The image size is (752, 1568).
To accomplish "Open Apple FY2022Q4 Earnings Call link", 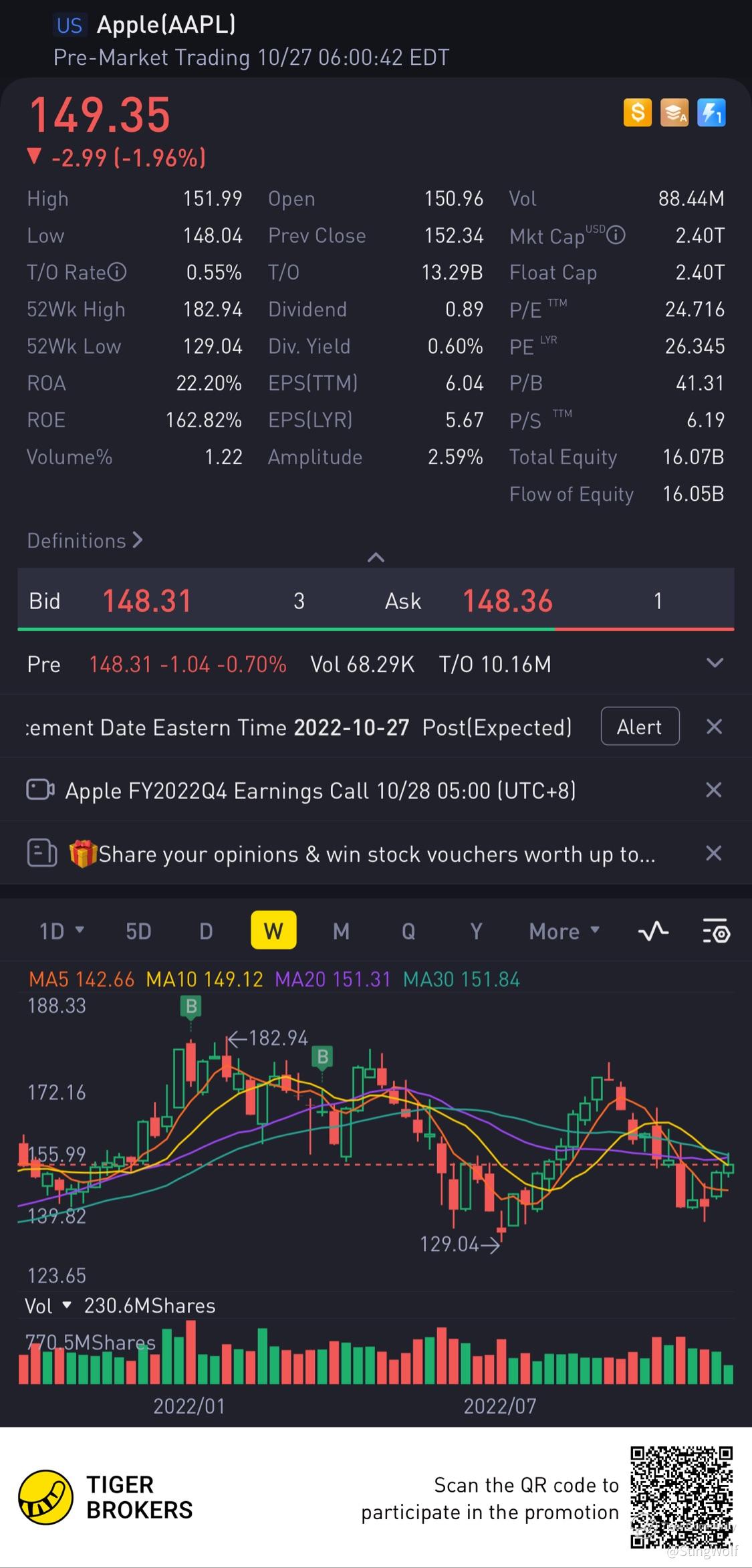I will (x=320, y=790).
